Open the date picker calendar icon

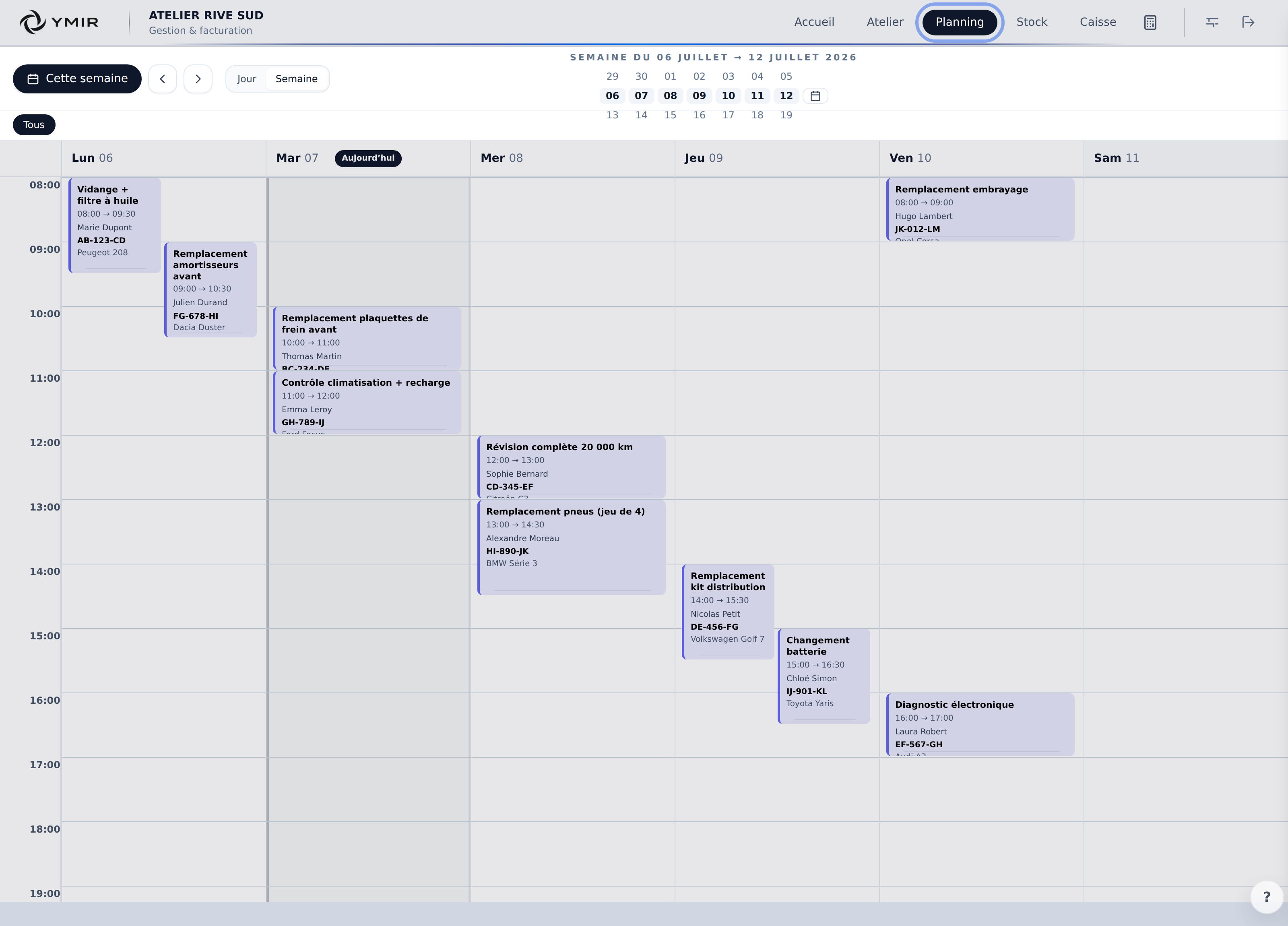[x=815, y=96]
